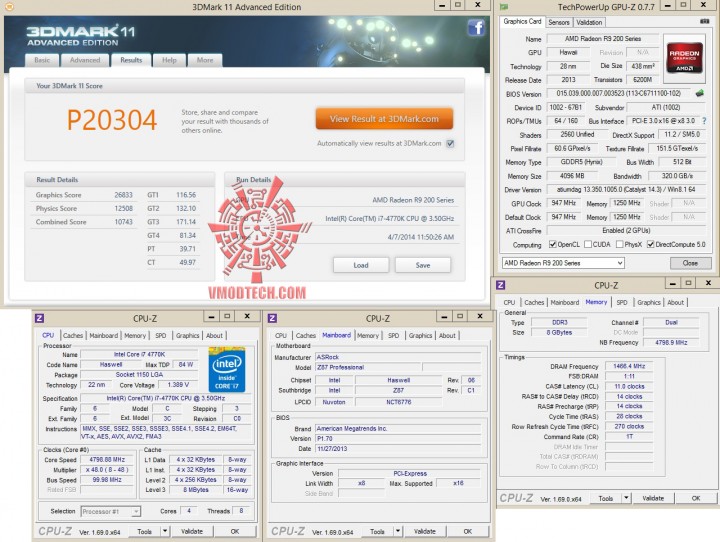Click the Intel Core i7 logo badge

pyautogui.click(x=227, y=369)
